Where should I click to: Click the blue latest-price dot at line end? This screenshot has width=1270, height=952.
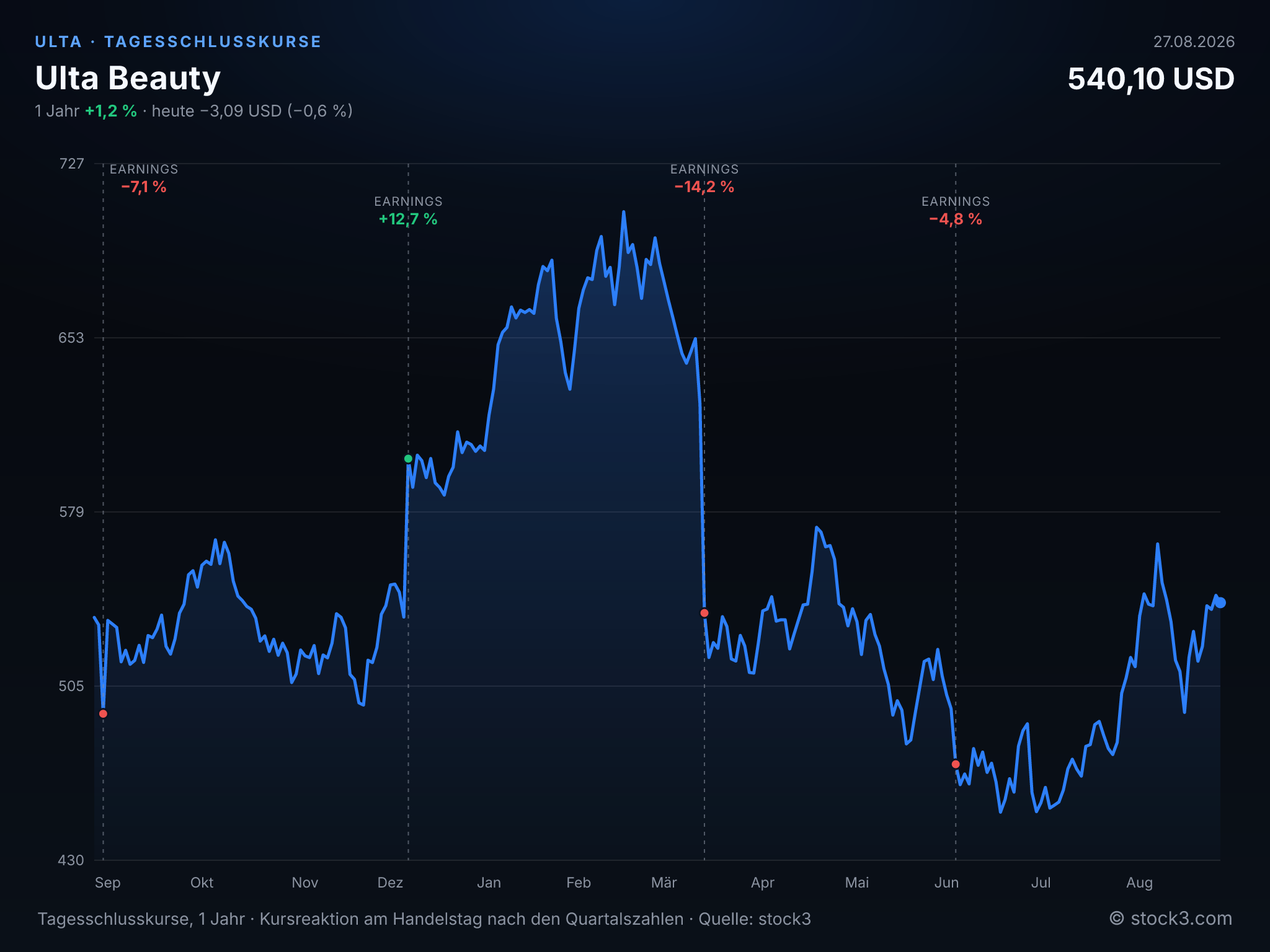pyautogui.click(x=1220, y=602)
